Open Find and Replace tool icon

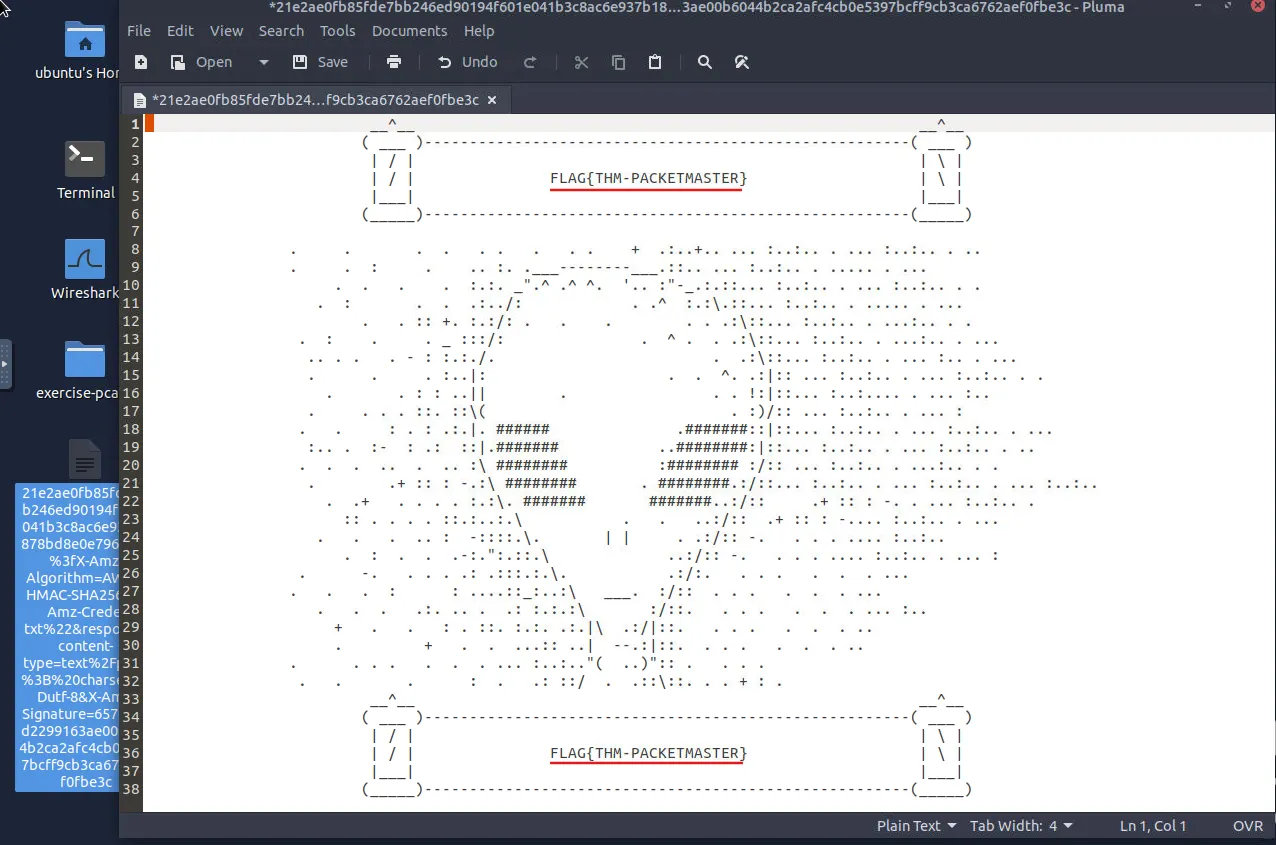point(742,62)
